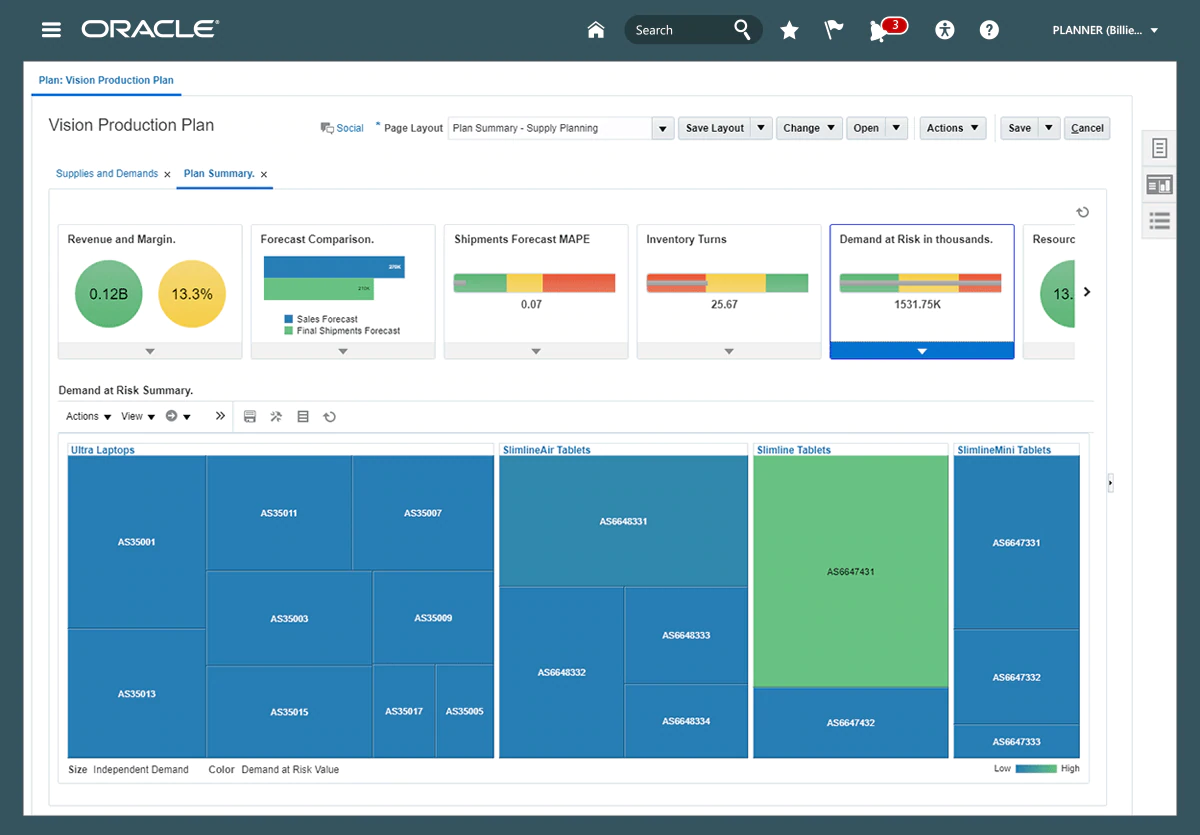Expand the Save Layout dropdown arrow
Viewport: 1200px width, 835px height.
pyautogui.click(x=761, y=128)
